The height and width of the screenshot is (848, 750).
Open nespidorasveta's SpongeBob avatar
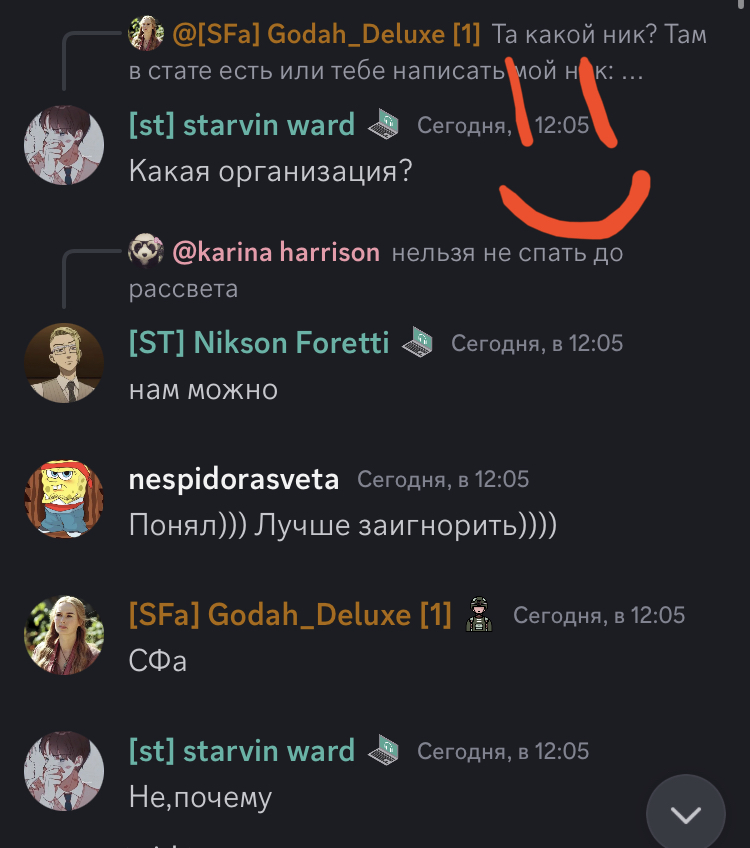coord(64,499)
